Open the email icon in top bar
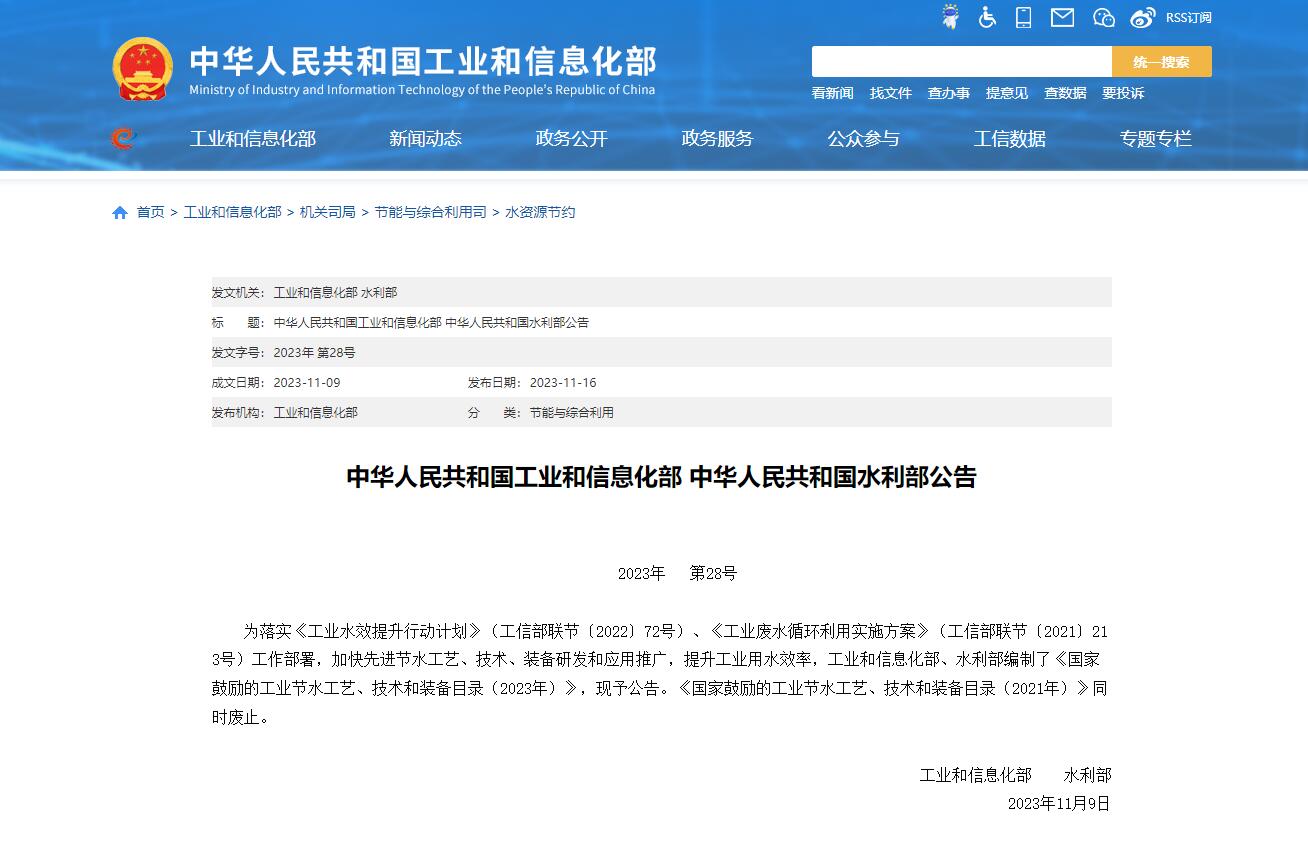 click(x=1061, y=17)
